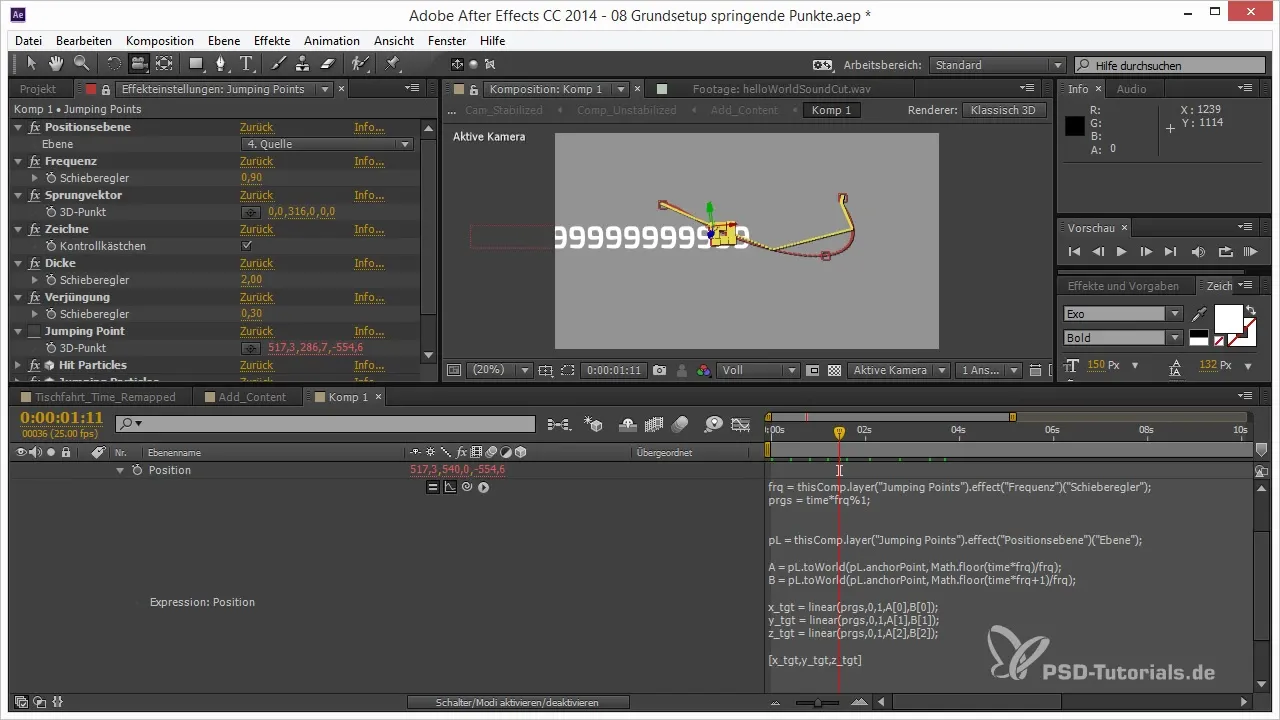The height and width of the screenshot is (720, 1280).
Task: Toggle the Kontrollkästchen checkbox under Zeichne
Action: (247, 246)
